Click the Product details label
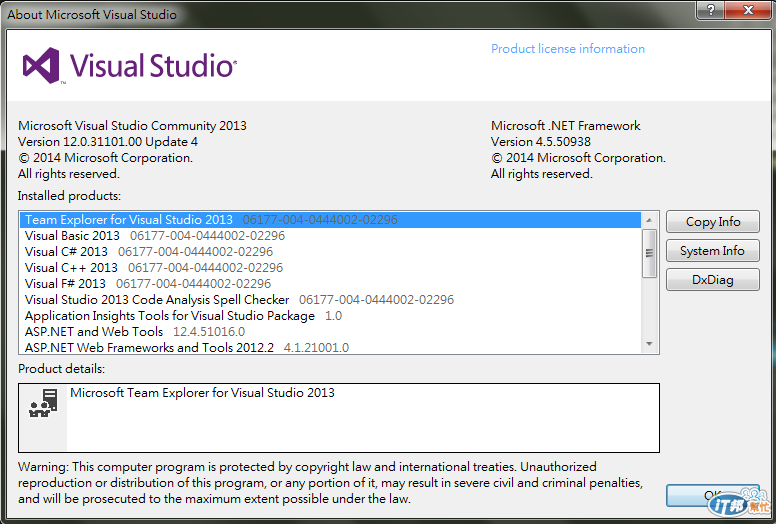This screenshot has height=524, width=776. click(61, 369)
